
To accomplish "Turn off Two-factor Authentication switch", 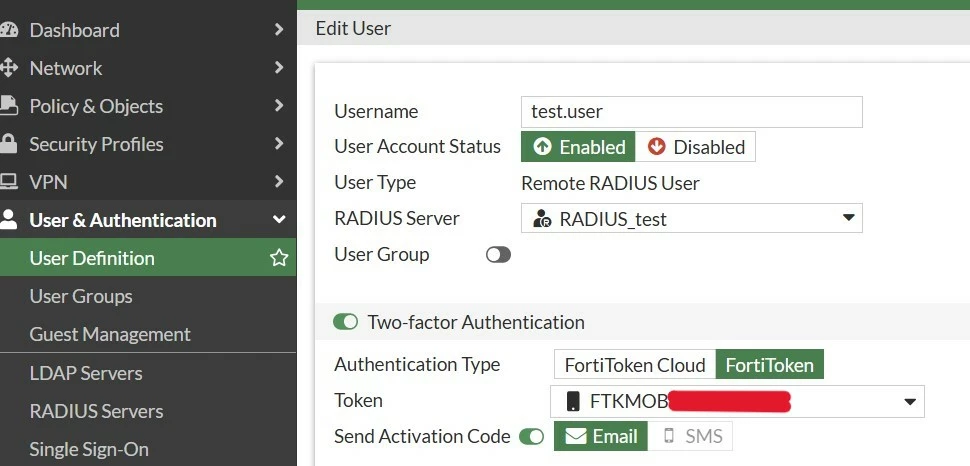I will coord(345,322).
